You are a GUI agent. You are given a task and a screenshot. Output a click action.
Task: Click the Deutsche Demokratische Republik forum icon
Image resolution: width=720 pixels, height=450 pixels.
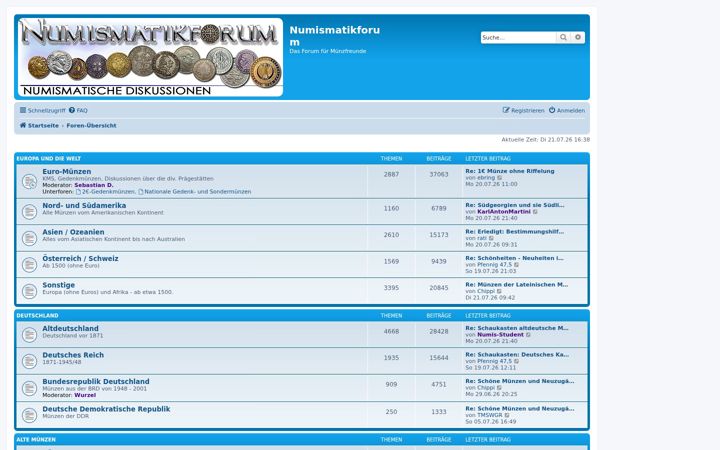[29, 416]
